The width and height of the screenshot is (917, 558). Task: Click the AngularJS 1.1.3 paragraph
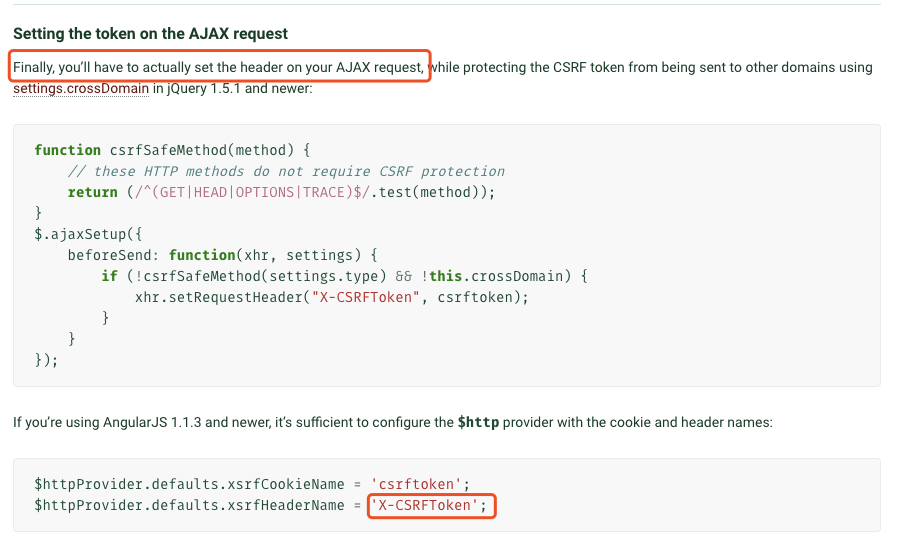click(392, 422)
